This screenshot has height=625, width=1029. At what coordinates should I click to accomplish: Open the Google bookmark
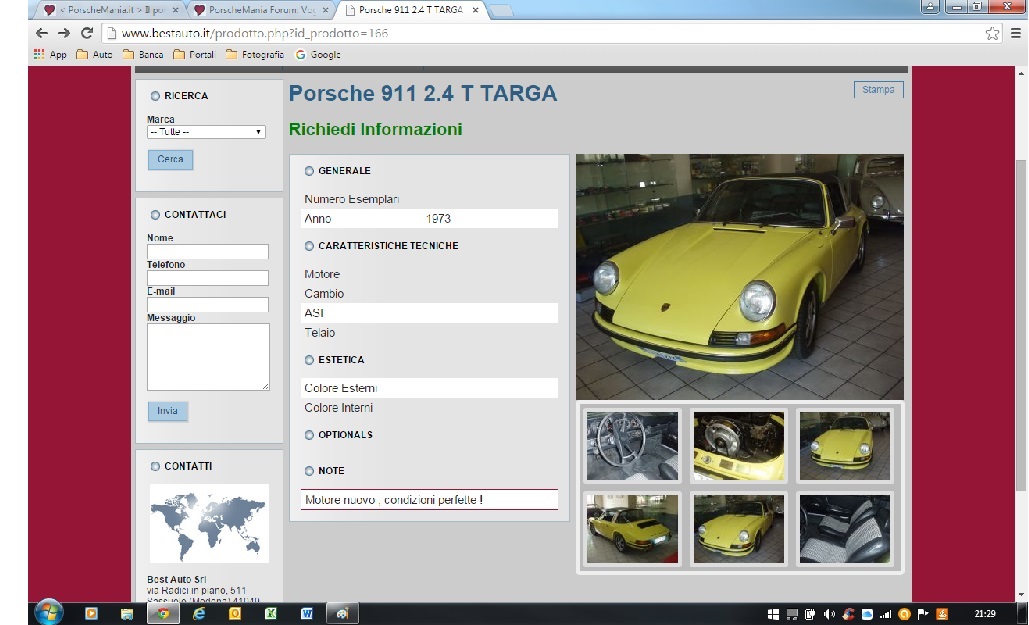(318, 54)
